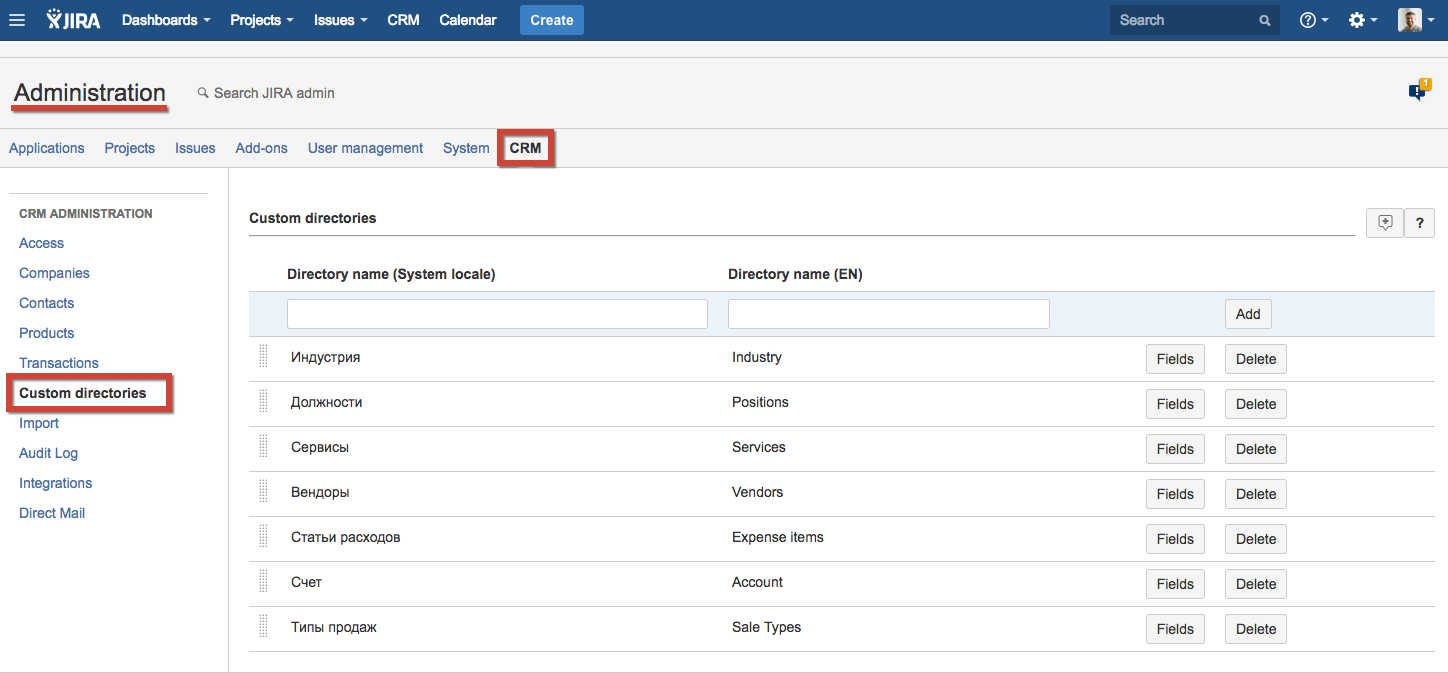
Task: Click the JIRA logo
Action: (73, 20)
